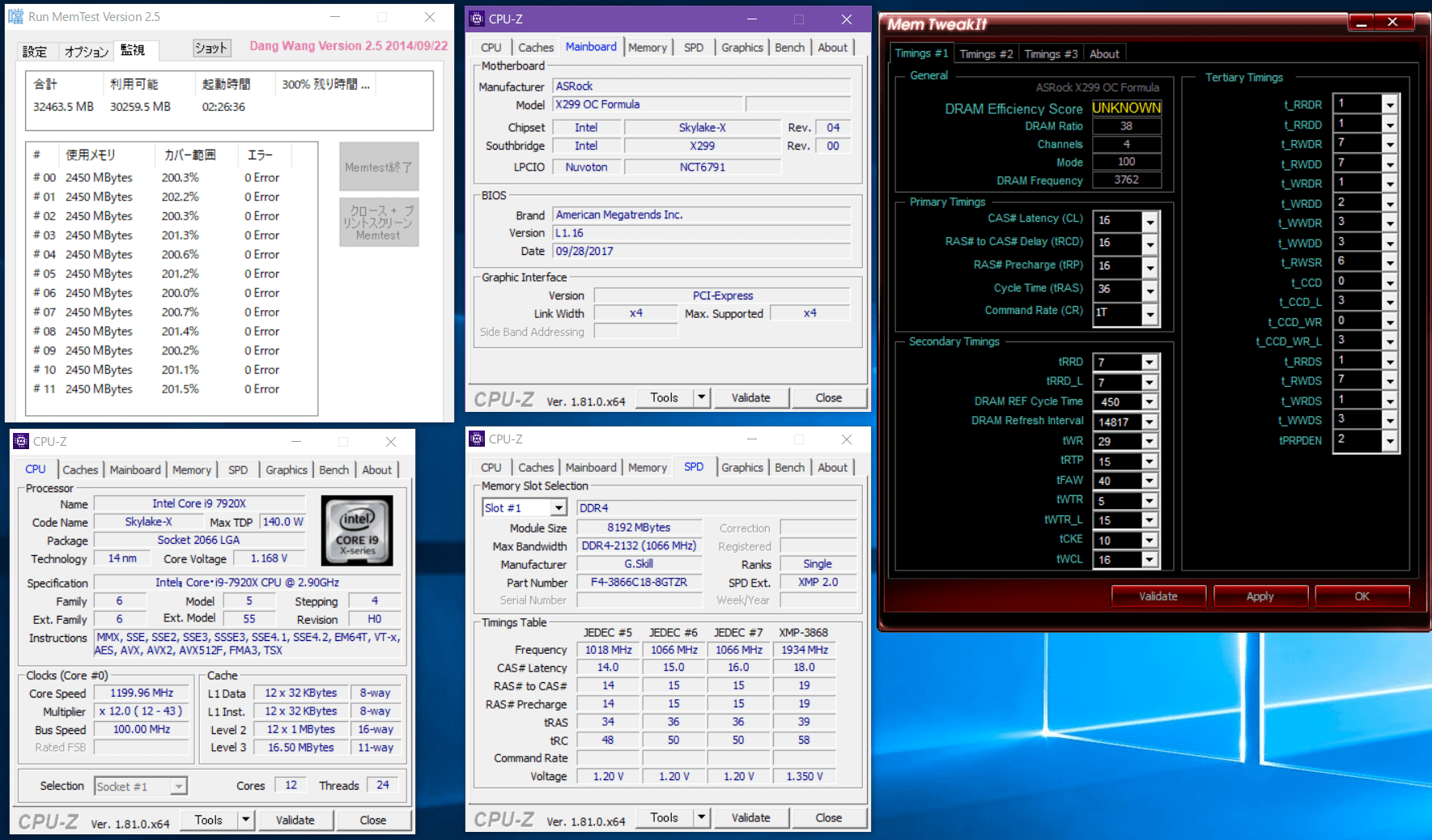
Task: Click the Apply button in Mem TweakIt
Action: point(1260,596)
